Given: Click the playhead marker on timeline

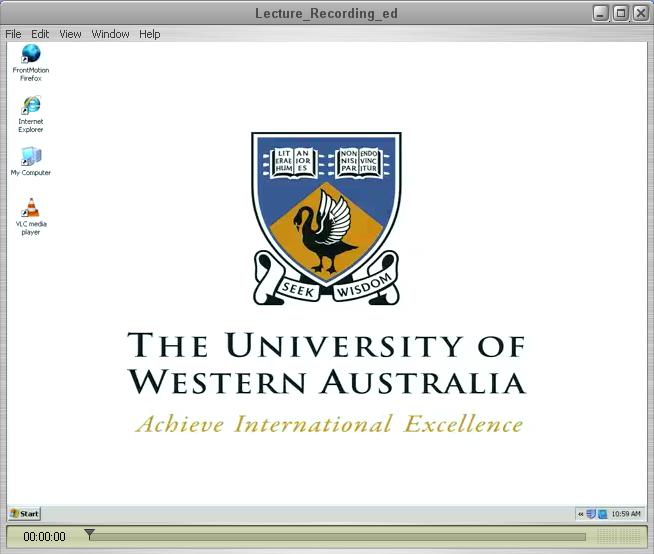Looking at the screenshot, I should tap(89, 534).
